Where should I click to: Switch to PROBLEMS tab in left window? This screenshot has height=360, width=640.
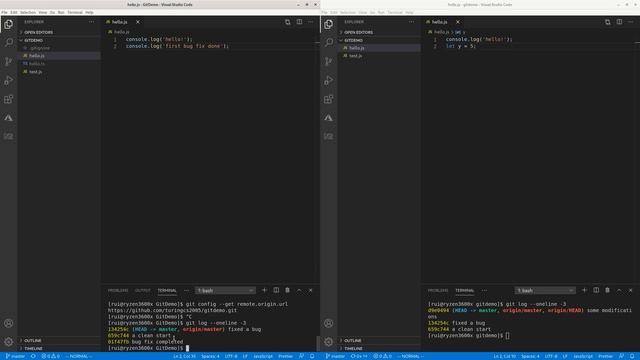(118, 291)
